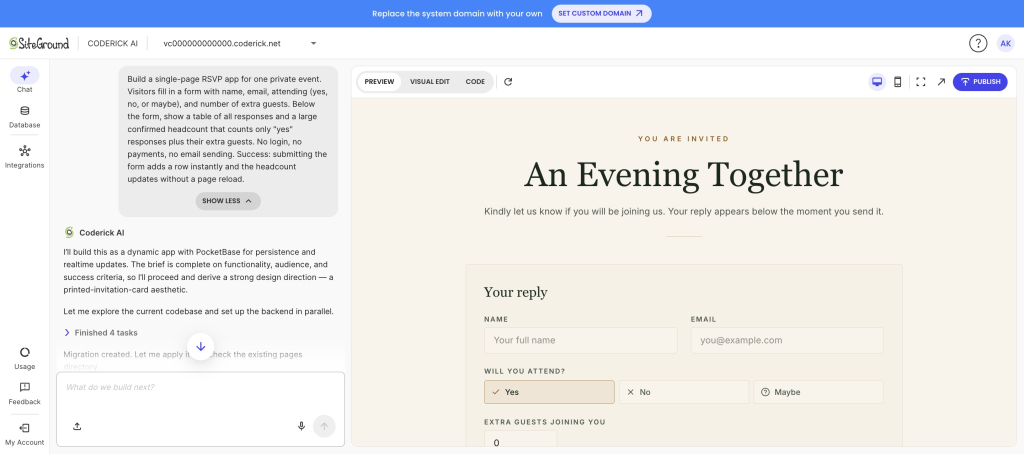The width and height of the screenshot is (1024, 454).
Task: Open the Integrations sidebar section
Action: click(24, 157)
